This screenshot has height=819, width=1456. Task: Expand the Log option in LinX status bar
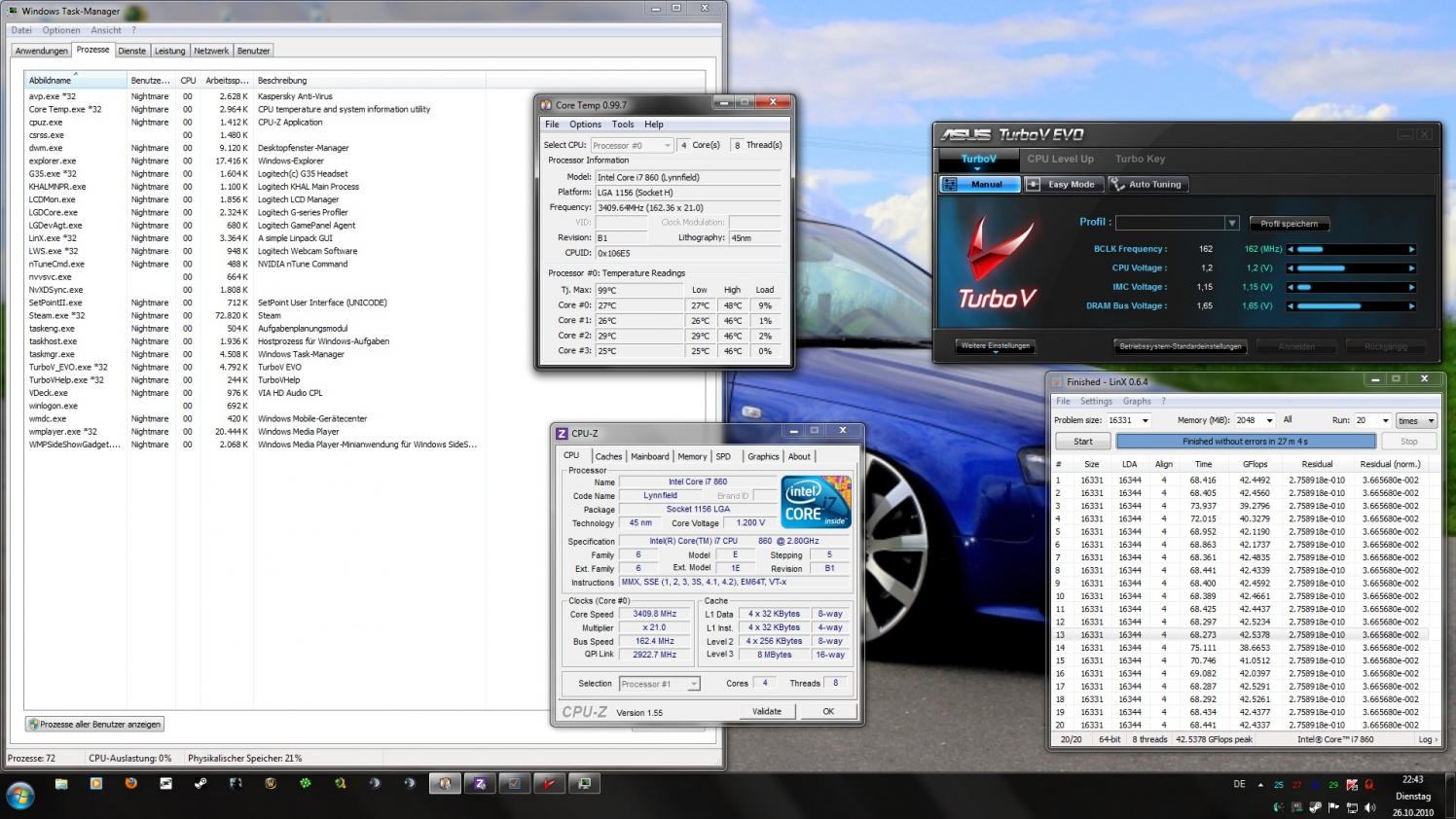[x=1428, y=739]
